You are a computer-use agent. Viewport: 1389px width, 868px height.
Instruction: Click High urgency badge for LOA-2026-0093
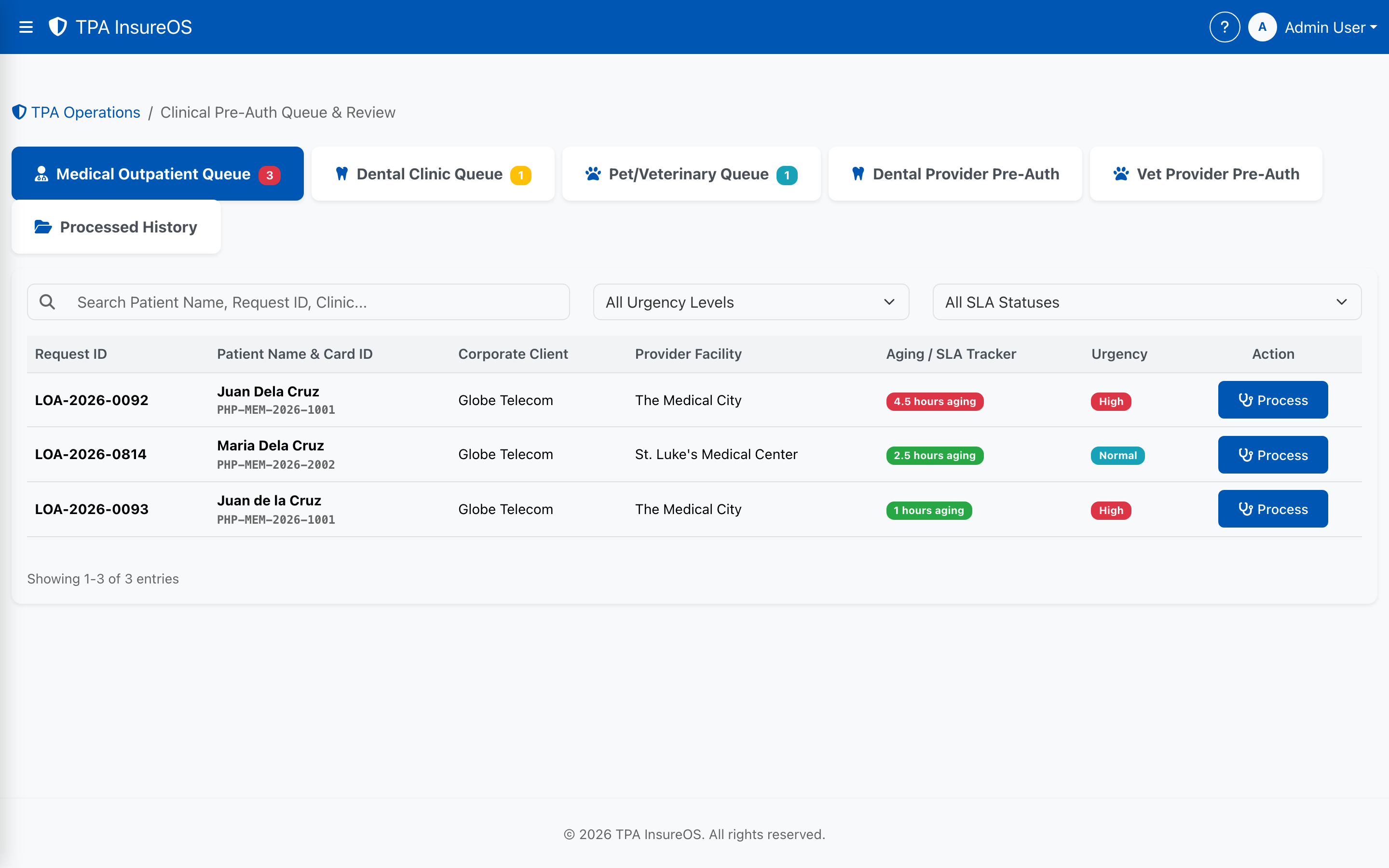[1111, 510]
